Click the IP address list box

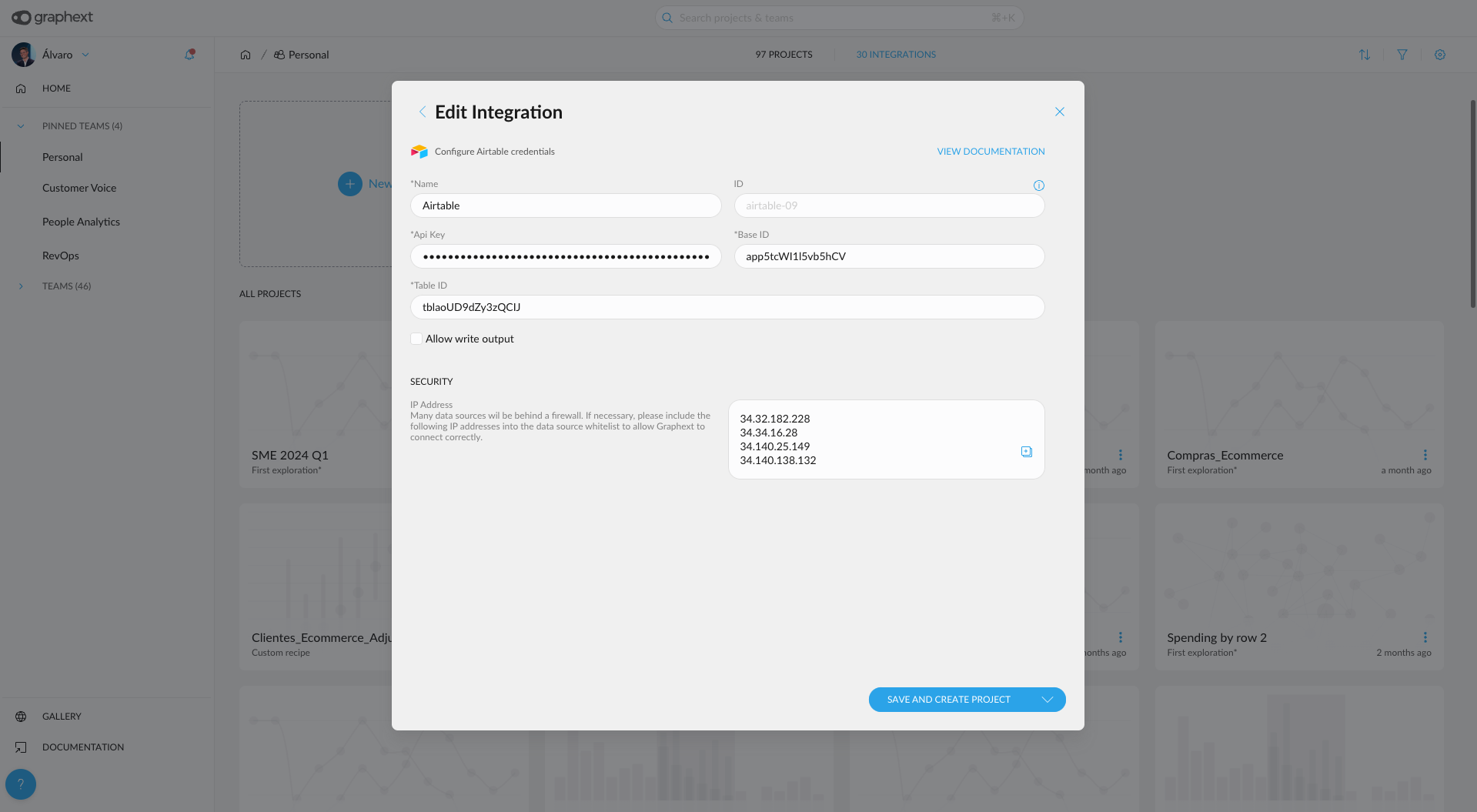point(886,439)
